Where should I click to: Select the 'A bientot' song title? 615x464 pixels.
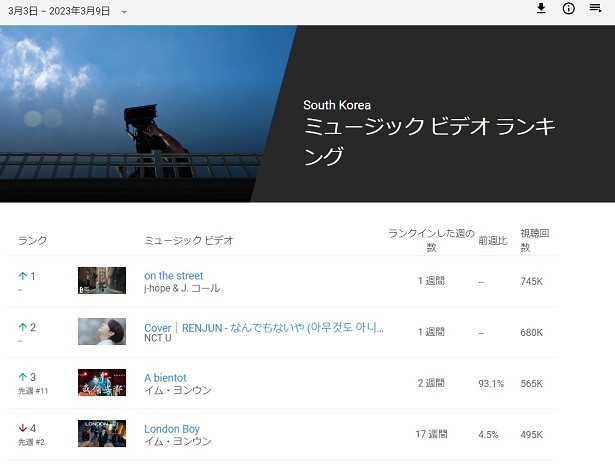pos(165,378)
